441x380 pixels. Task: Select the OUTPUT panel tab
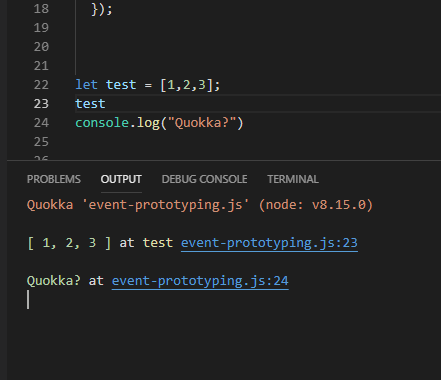coord(121,179)
